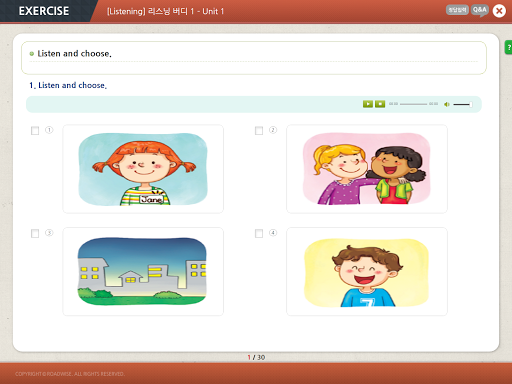The width and height of the screenshot is (512, 384).
Task: Select the picture of two girl friends
Action: click(x=367, y=169)
